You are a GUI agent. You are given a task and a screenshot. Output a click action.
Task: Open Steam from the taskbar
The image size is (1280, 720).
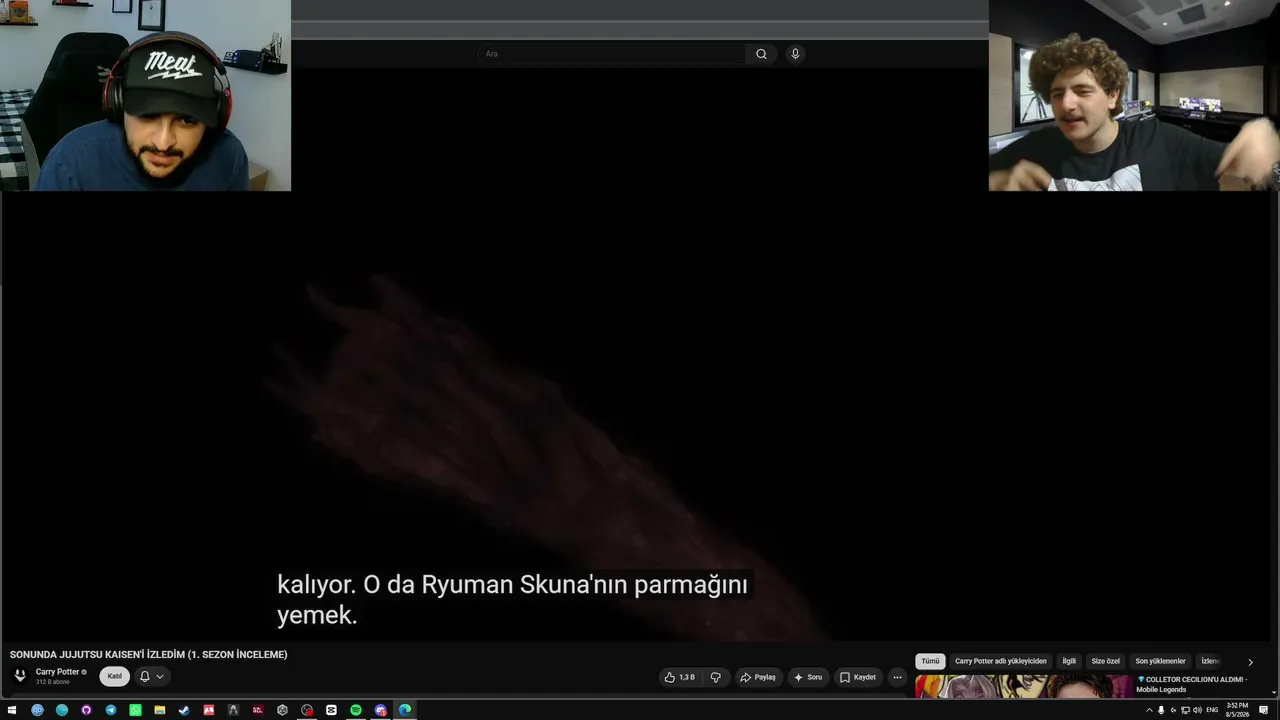pyautogui.click(x=184, y=710)
